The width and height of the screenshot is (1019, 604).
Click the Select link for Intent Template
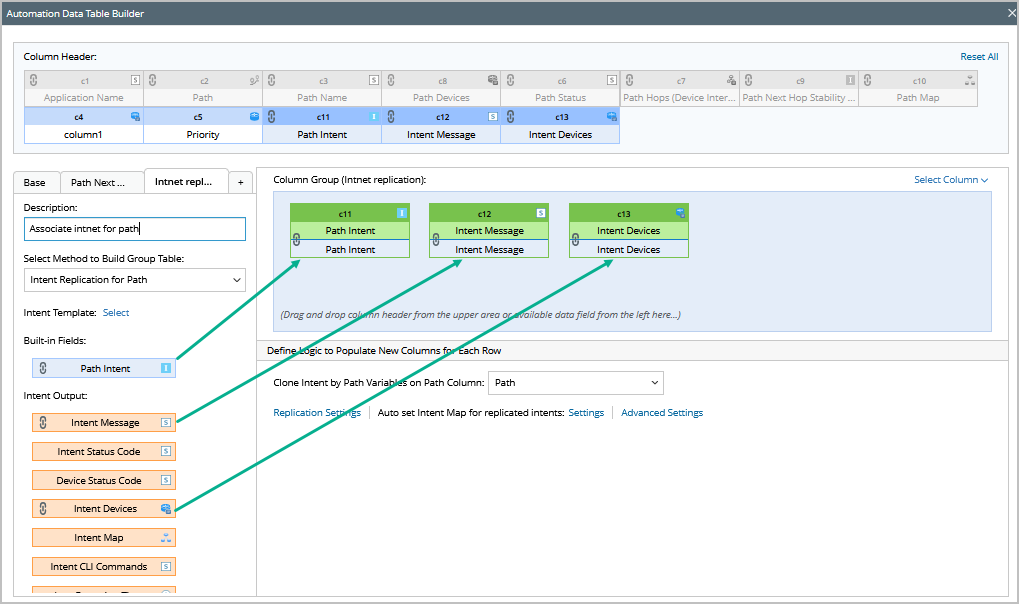point(116,313)
